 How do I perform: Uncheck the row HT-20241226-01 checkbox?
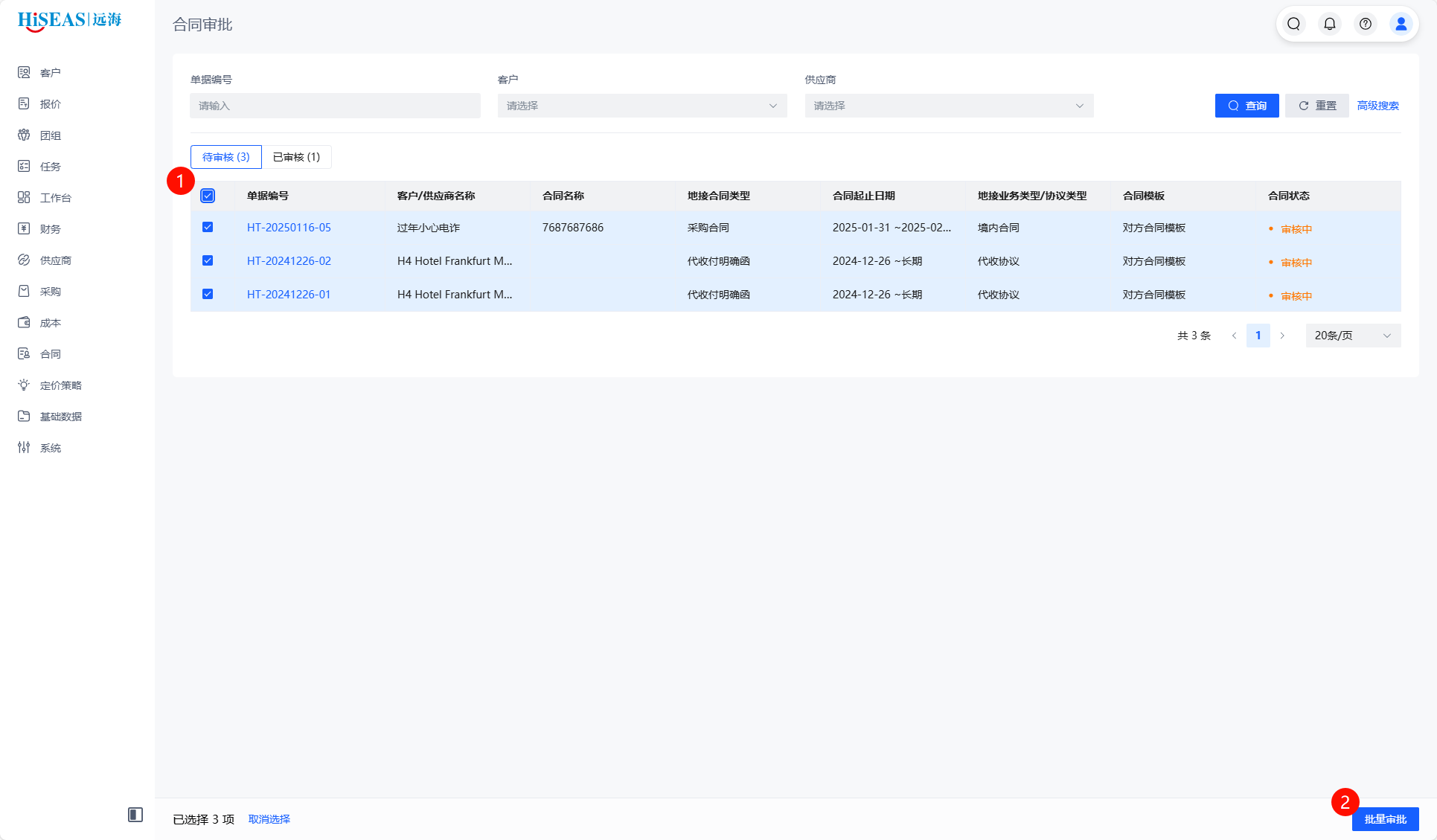click(x=208, y=294)
